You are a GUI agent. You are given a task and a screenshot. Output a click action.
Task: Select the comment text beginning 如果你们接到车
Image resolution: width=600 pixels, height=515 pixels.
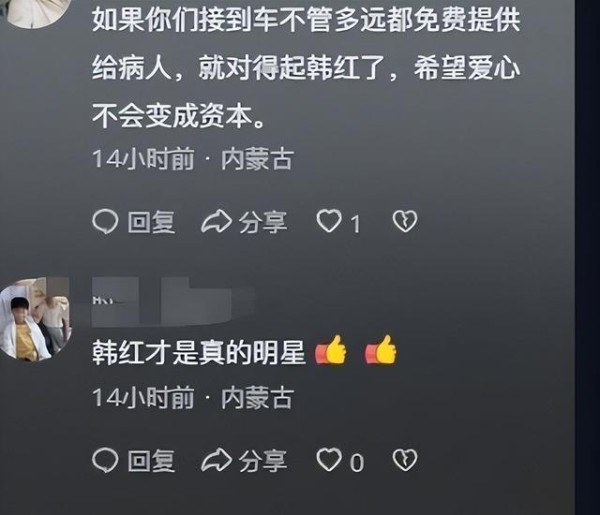coord(306,67)
